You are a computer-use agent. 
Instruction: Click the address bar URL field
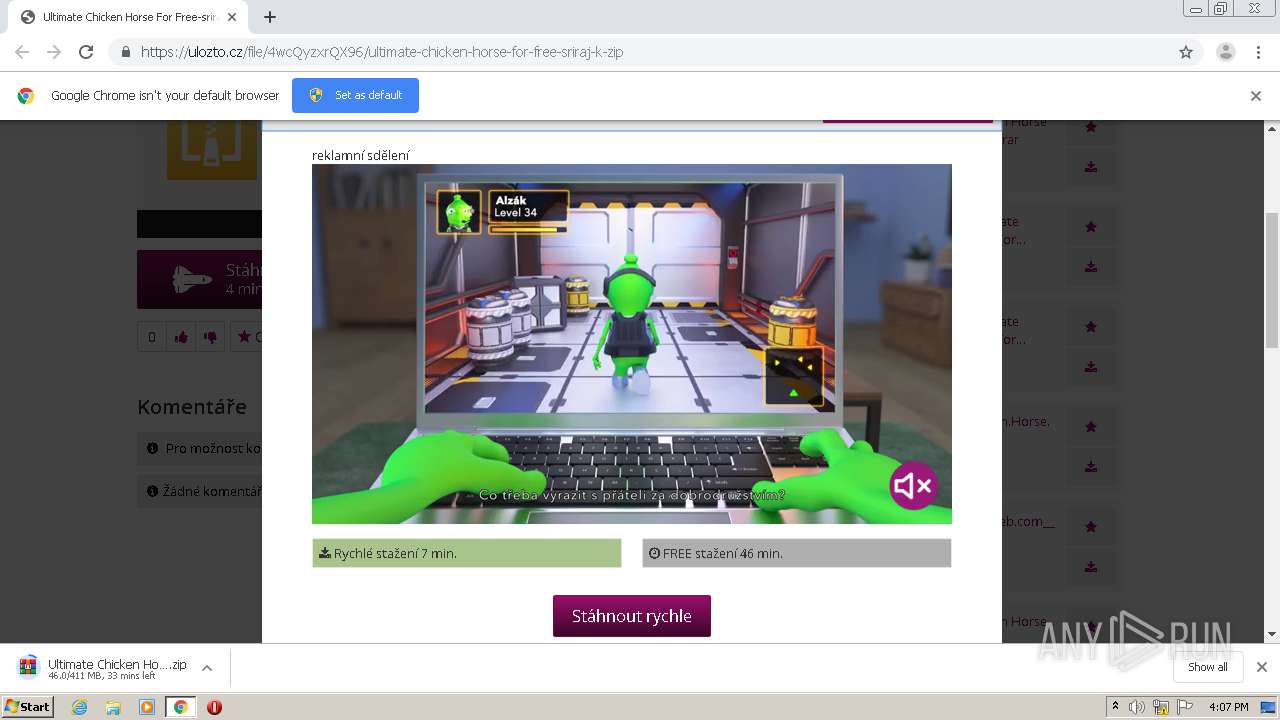[x=640, y=52]
